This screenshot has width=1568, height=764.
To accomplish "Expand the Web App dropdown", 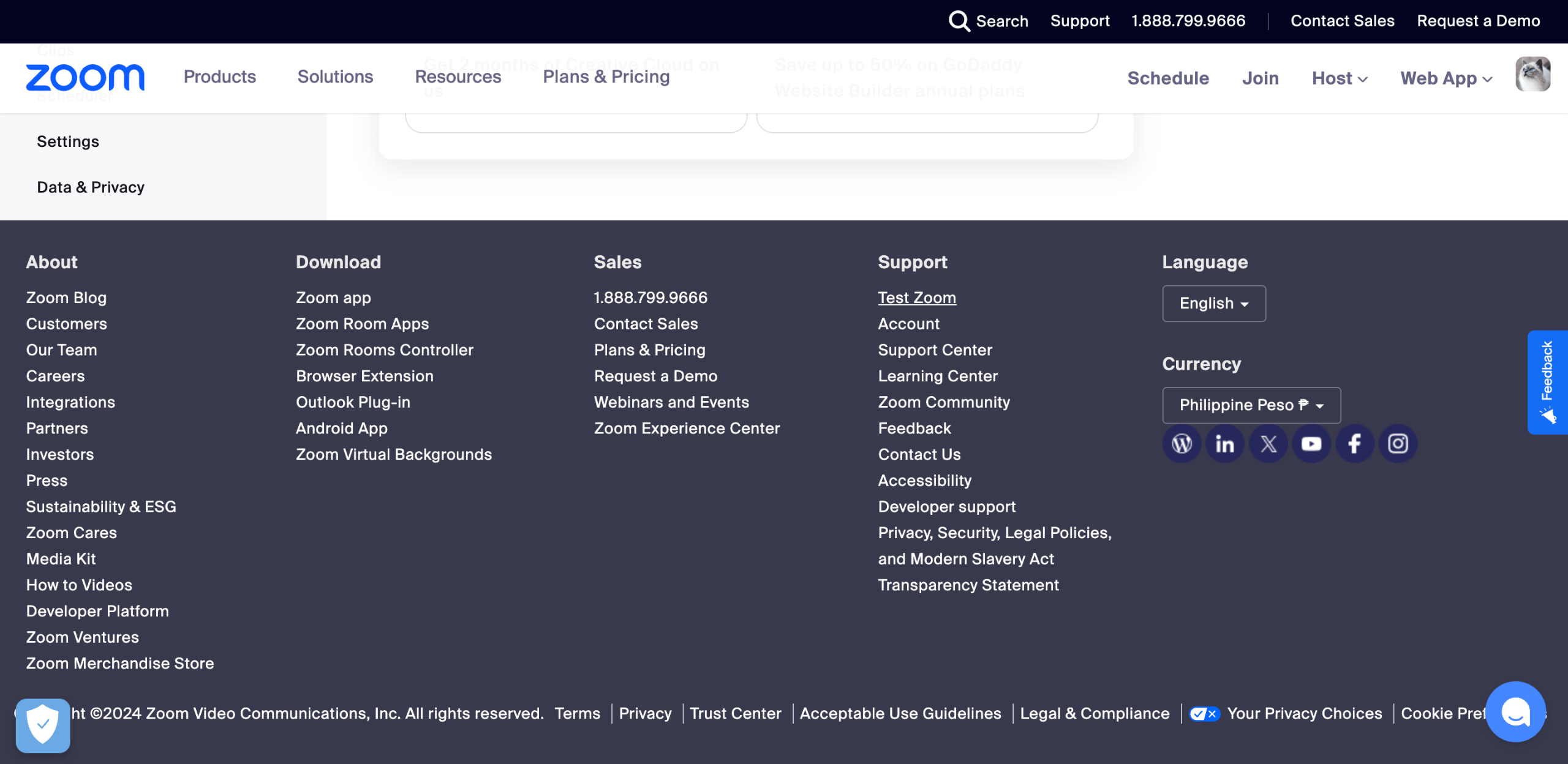I will coord(1446,78).
